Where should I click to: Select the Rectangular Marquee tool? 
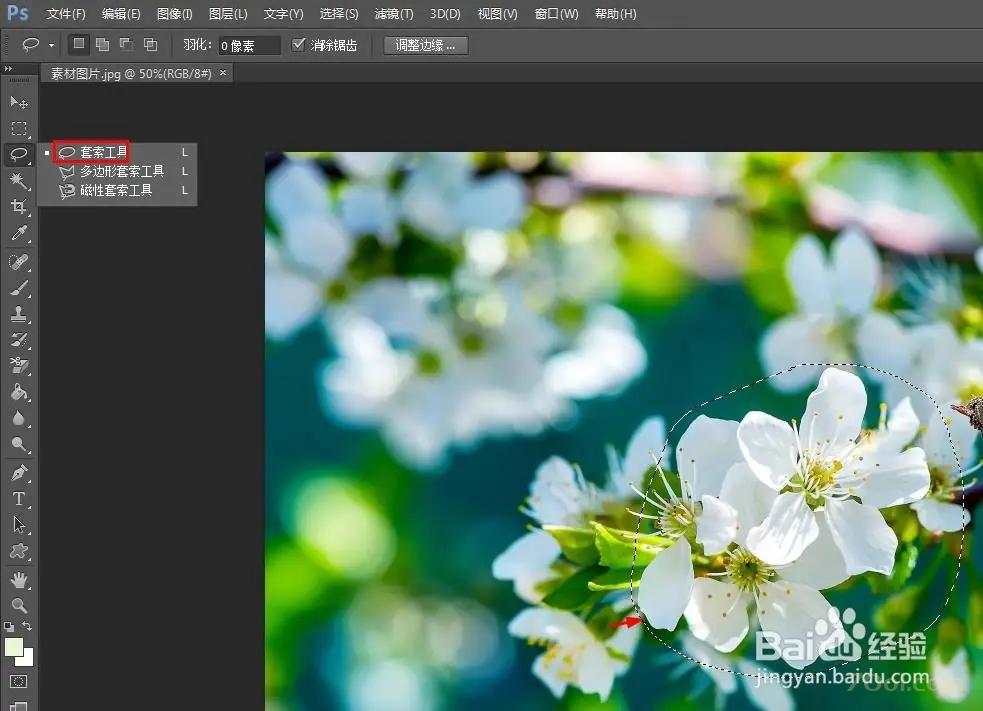point(19,129)
